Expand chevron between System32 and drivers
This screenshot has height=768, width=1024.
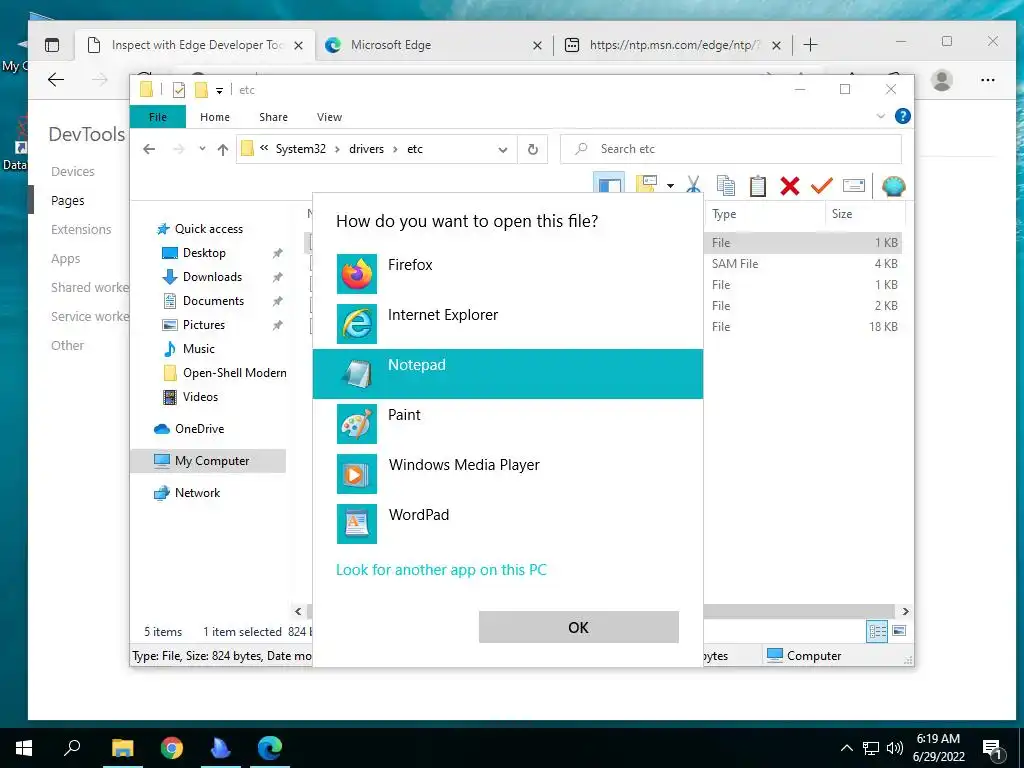[337, 150]
